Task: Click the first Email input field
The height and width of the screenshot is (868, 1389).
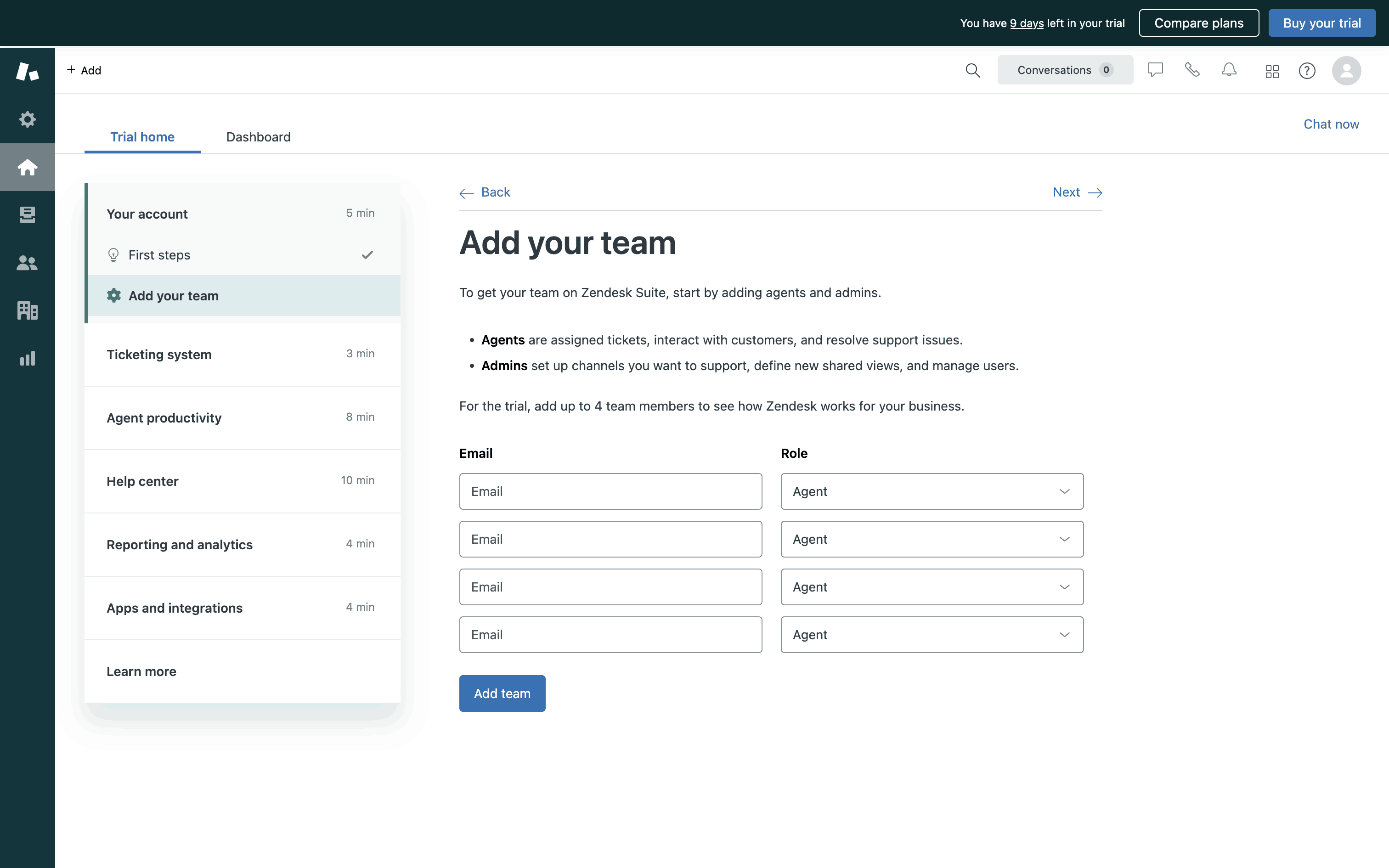Action: coord(610,491)
